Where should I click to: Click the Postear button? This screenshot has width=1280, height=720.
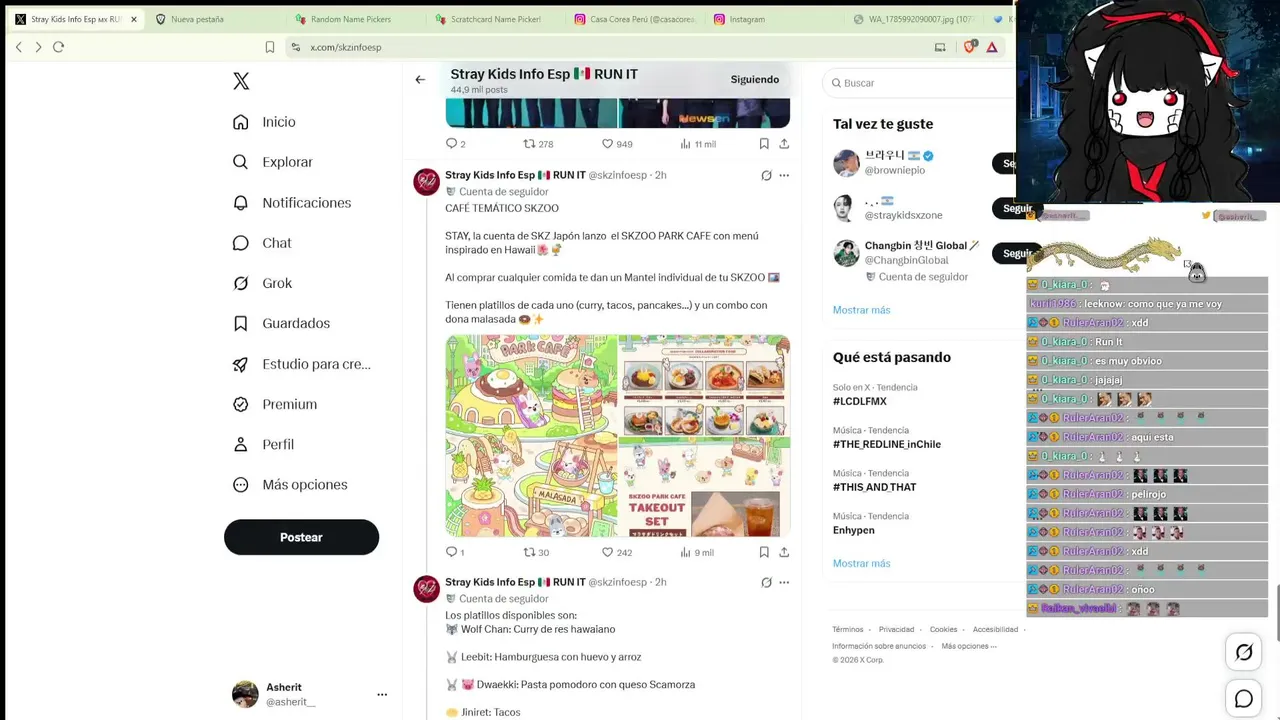pos(301,537)
